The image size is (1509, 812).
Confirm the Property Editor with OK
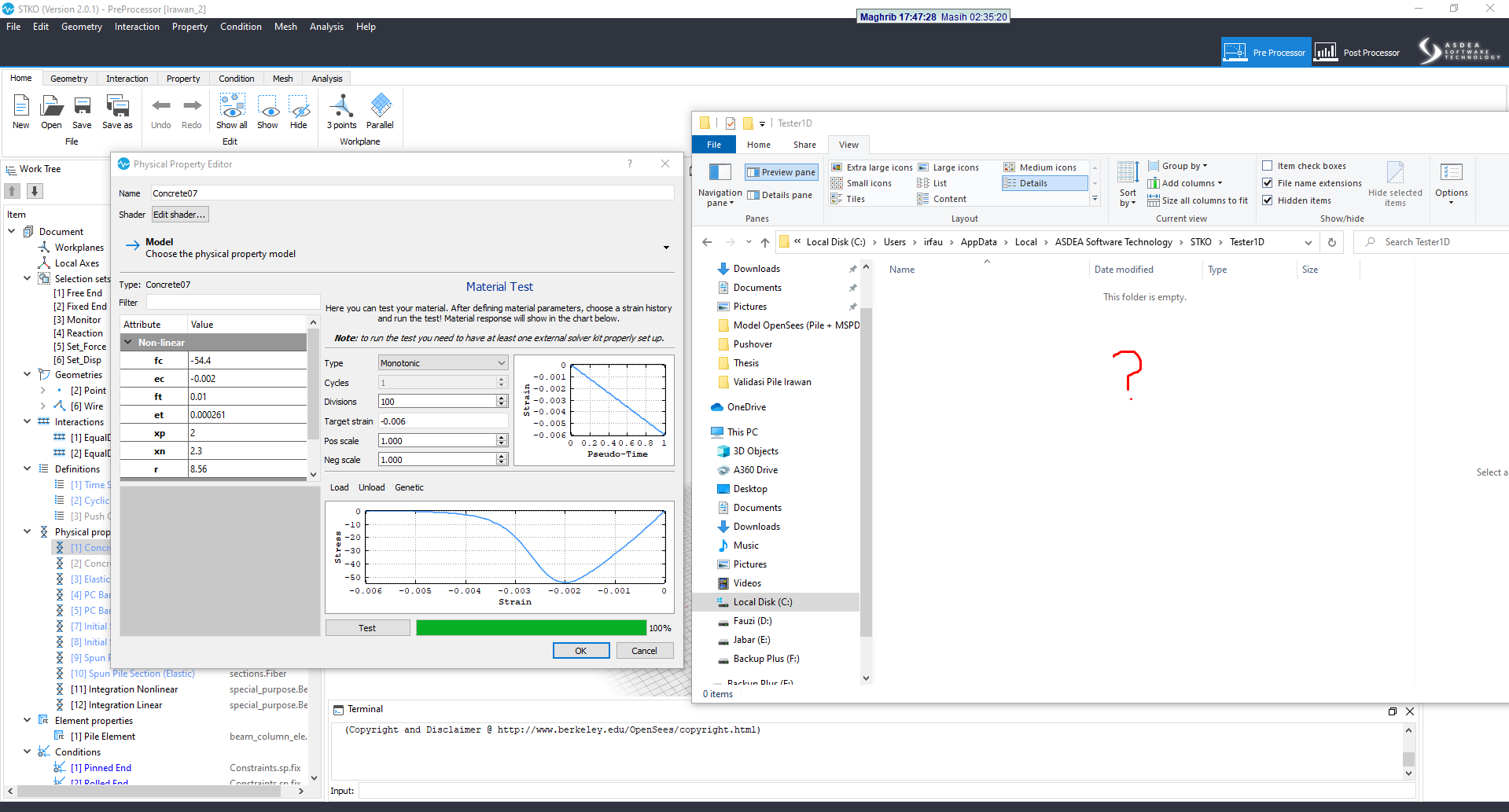[x=581, y=651]
